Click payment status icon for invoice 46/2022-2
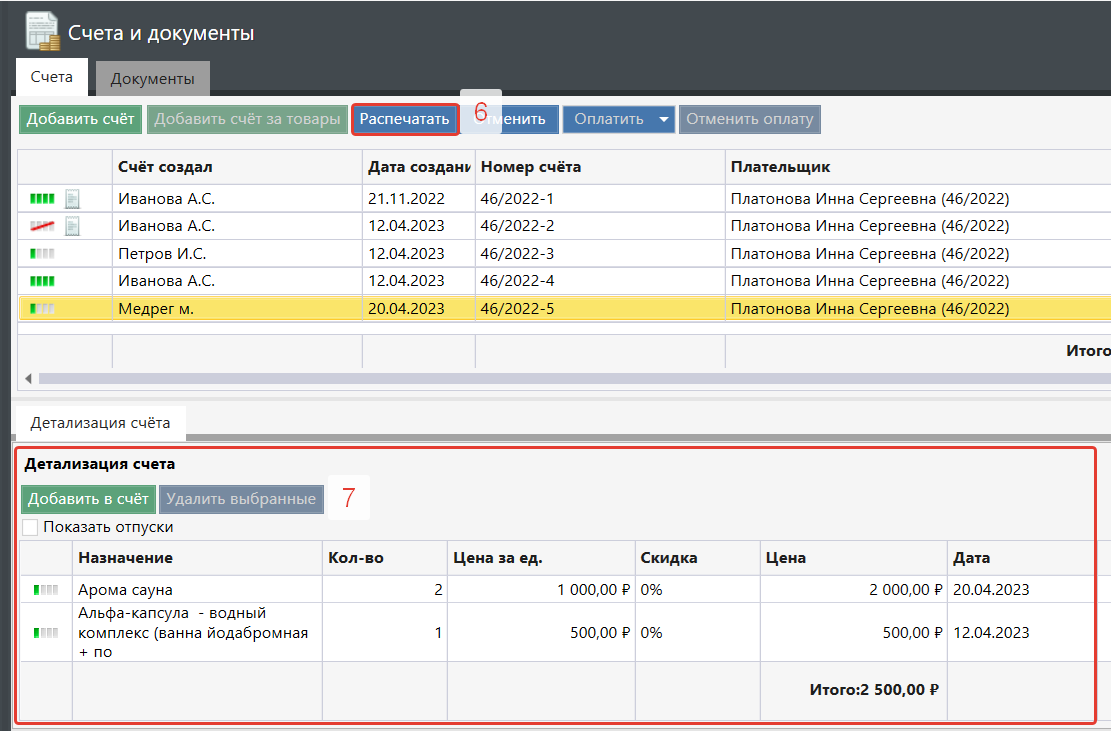 point(42,227)
